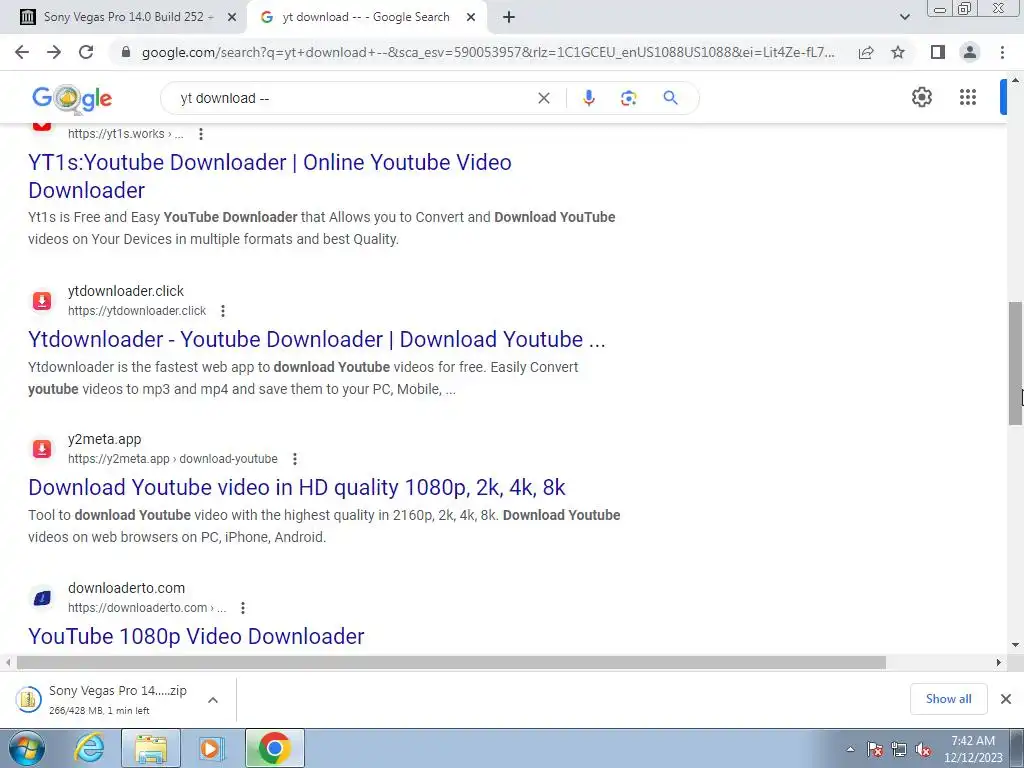Open the tab search dropdown chevron
Screen dimensions: 1024x768
pos(904,17)
